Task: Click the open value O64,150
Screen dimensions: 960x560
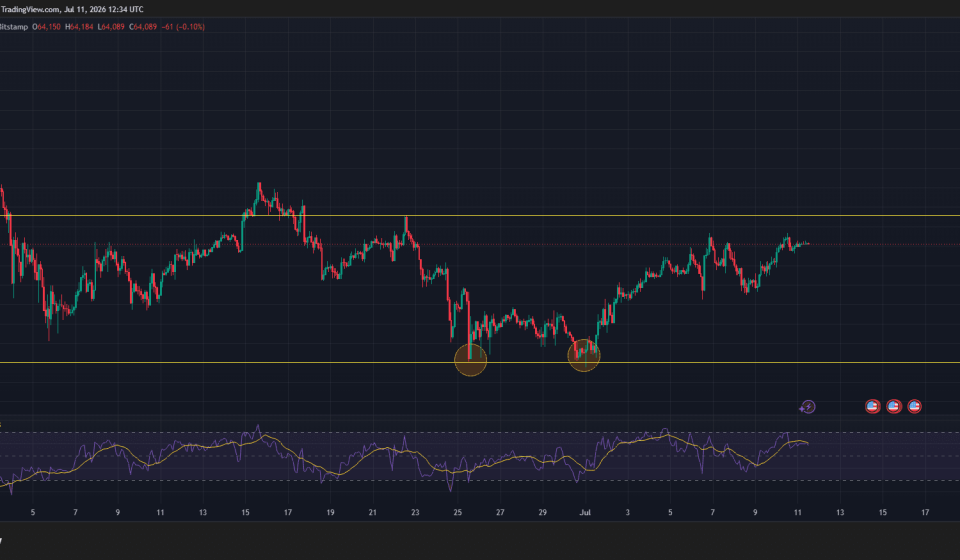Action: (x=47, y=27)
